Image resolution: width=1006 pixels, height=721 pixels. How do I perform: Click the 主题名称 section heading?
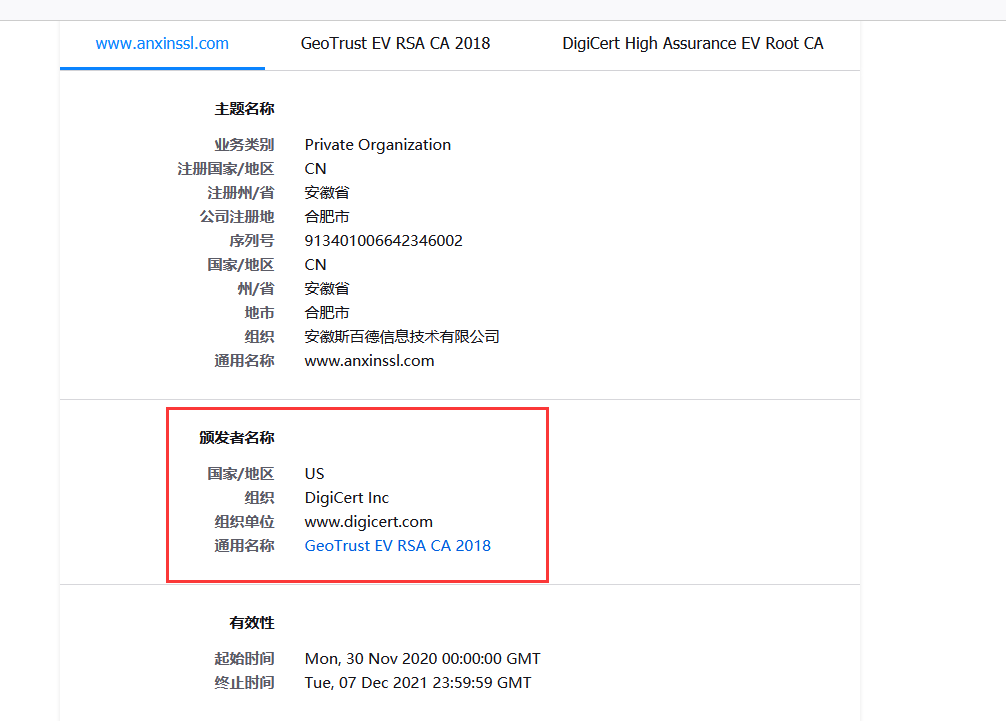(x=244, y=109)
